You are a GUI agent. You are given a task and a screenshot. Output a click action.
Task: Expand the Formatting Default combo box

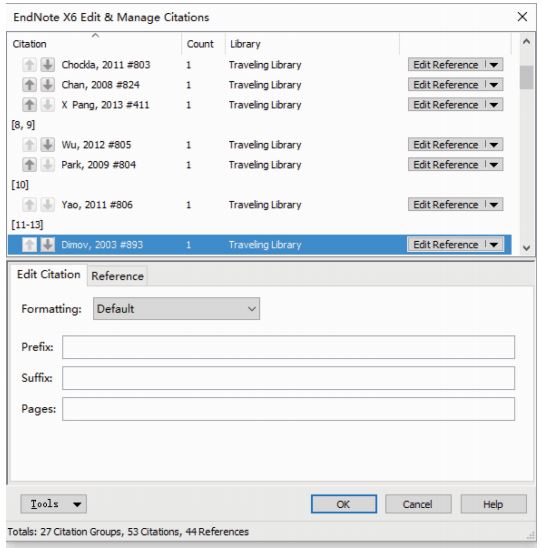176,309
